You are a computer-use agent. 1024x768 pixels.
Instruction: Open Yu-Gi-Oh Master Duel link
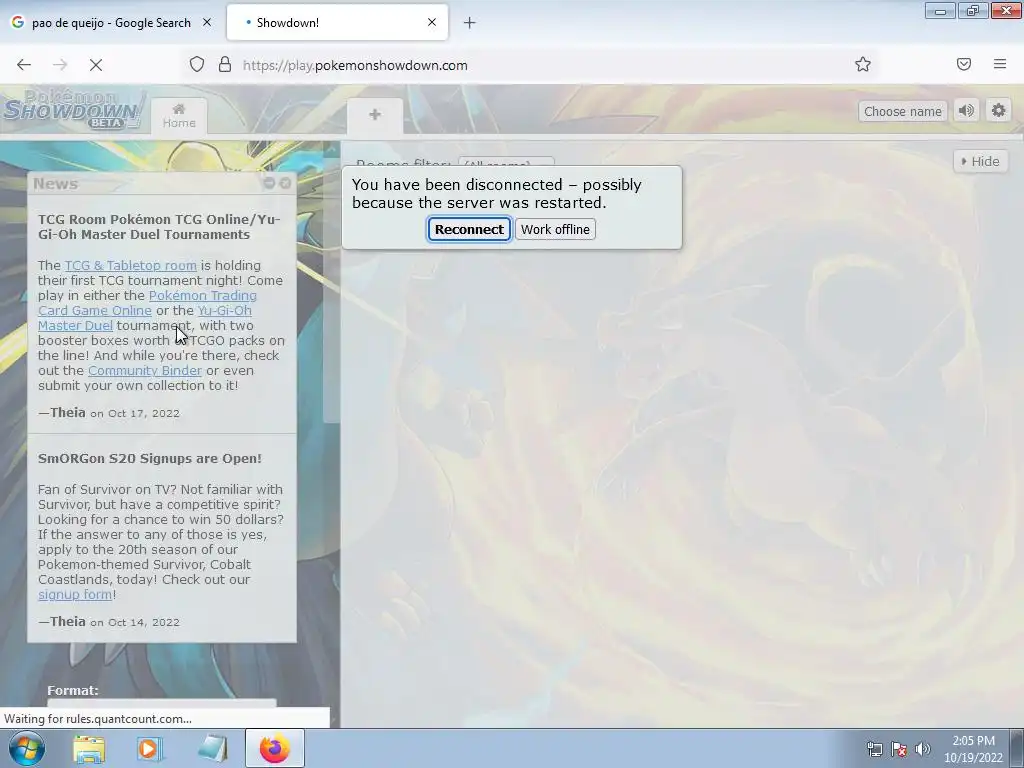pyautogui.click(x=144, y=318)
